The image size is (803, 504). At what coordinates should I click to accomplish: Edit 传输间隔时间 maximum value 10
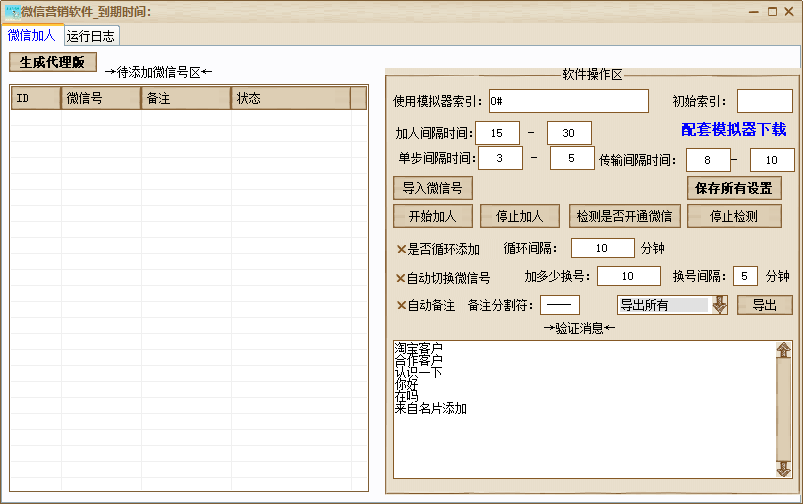coord(772,160)
